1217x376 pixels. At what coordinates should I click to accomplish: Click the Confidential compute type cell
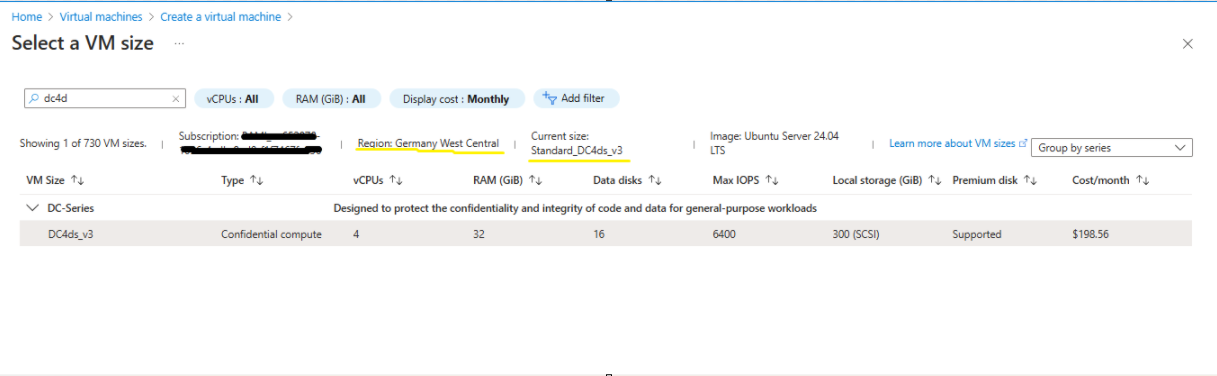click(271, 234)
